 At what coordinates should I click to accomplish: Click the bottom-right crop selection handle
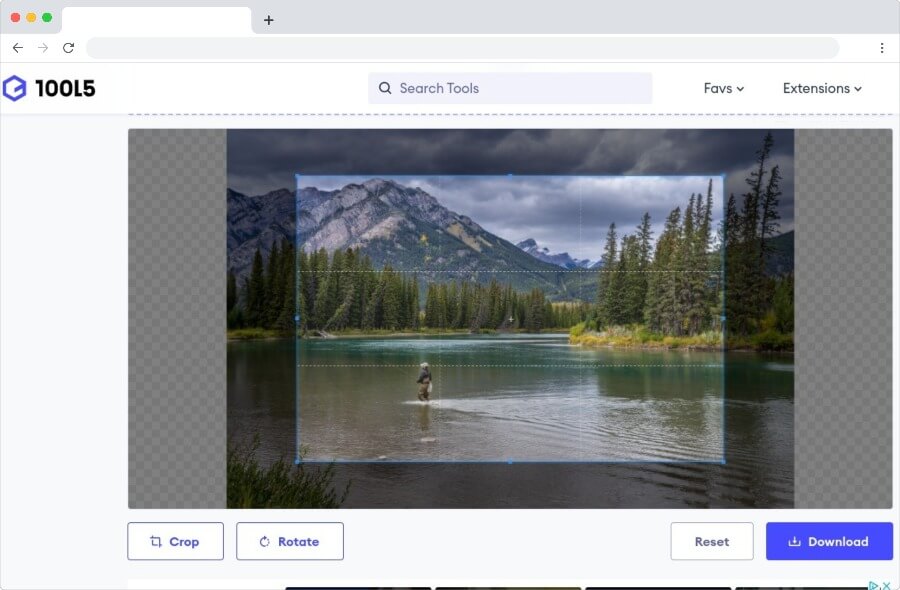coord(723,461)
